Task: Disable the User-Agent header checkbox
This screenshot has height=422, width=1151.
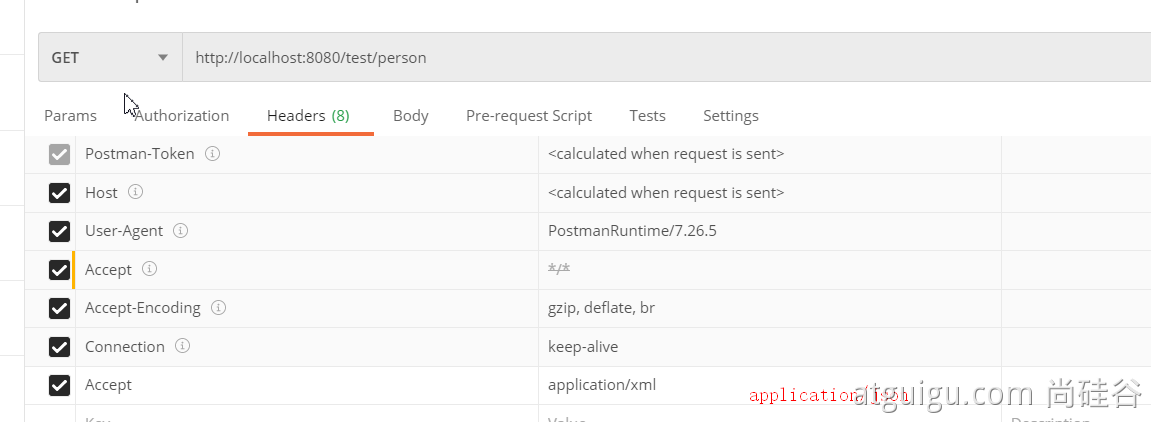Action: pos(59,231)
